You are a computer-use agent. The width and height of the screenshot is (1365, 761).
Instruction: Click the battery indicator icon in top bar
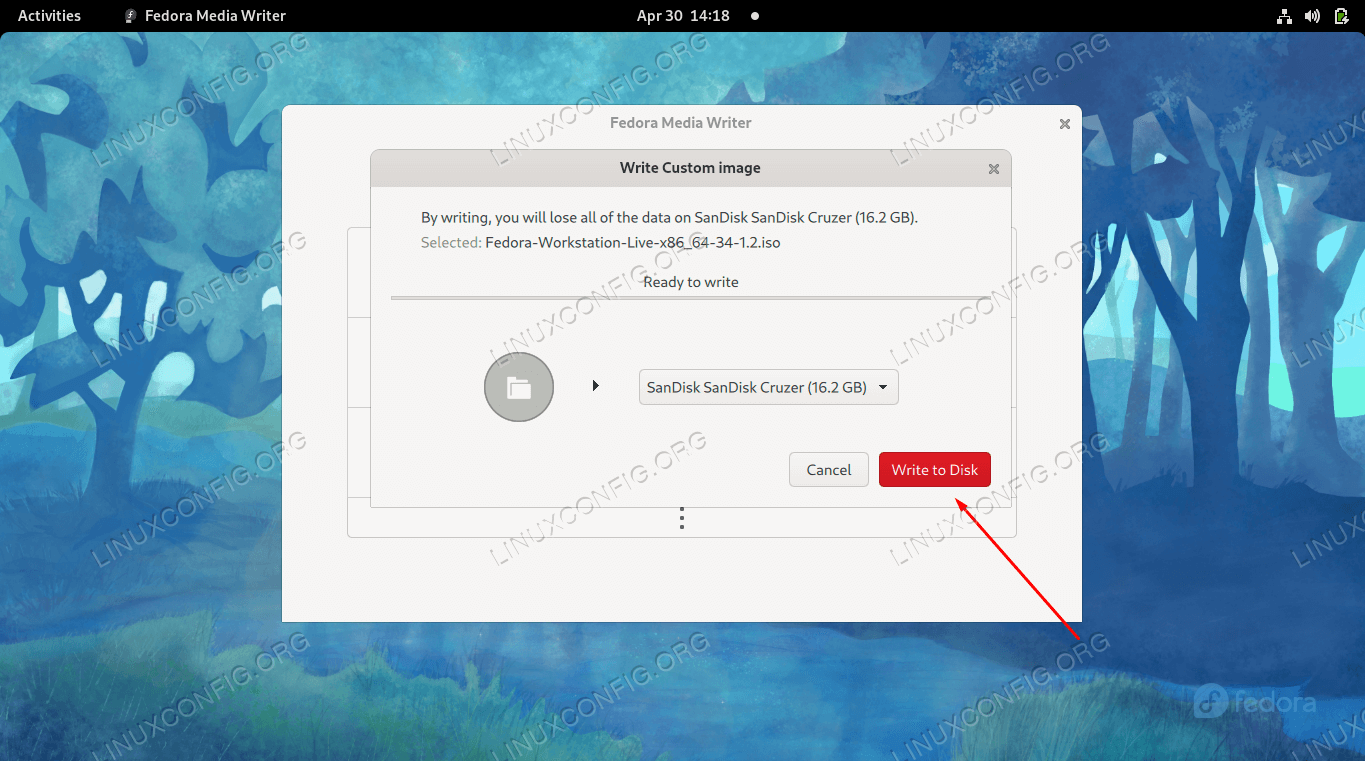(x=1340, y=16)
